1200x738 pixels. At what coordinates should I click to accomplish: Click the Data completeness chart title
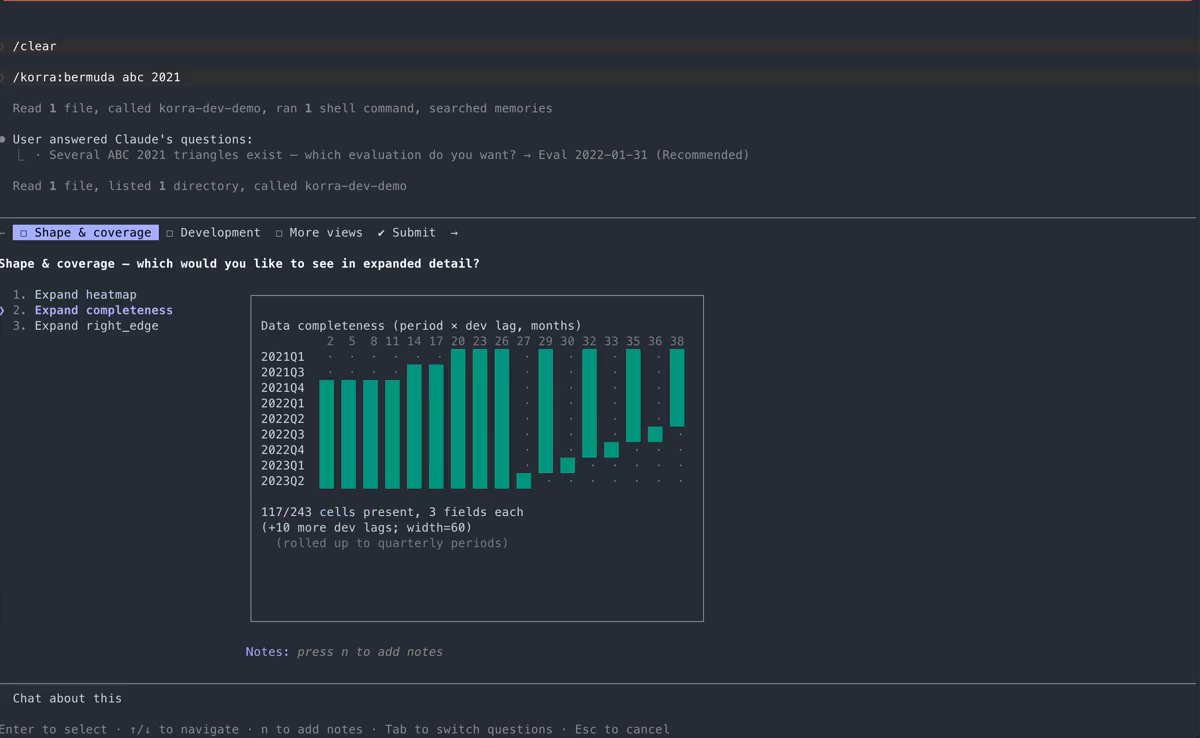coord(421,325)
